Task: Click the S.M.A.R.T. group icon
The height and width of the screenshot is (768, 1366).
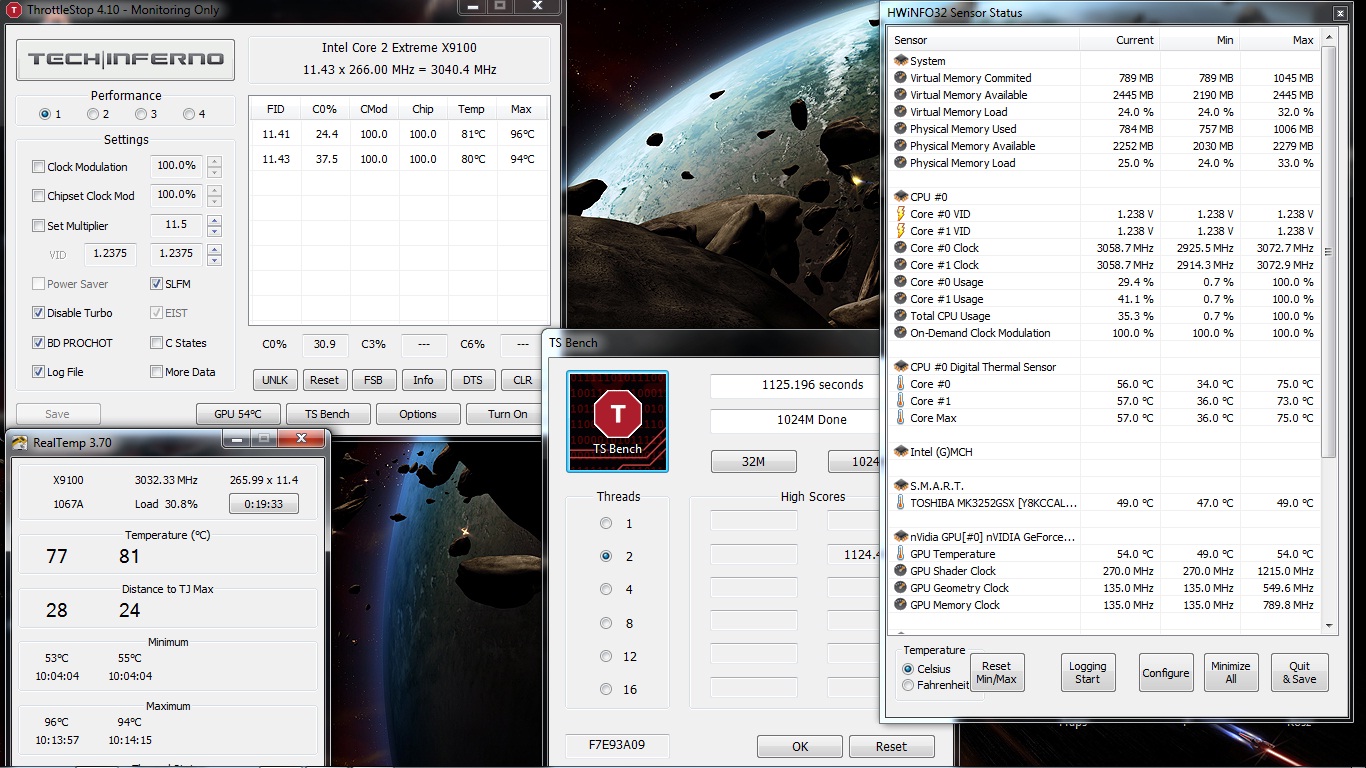Action: 901,486
